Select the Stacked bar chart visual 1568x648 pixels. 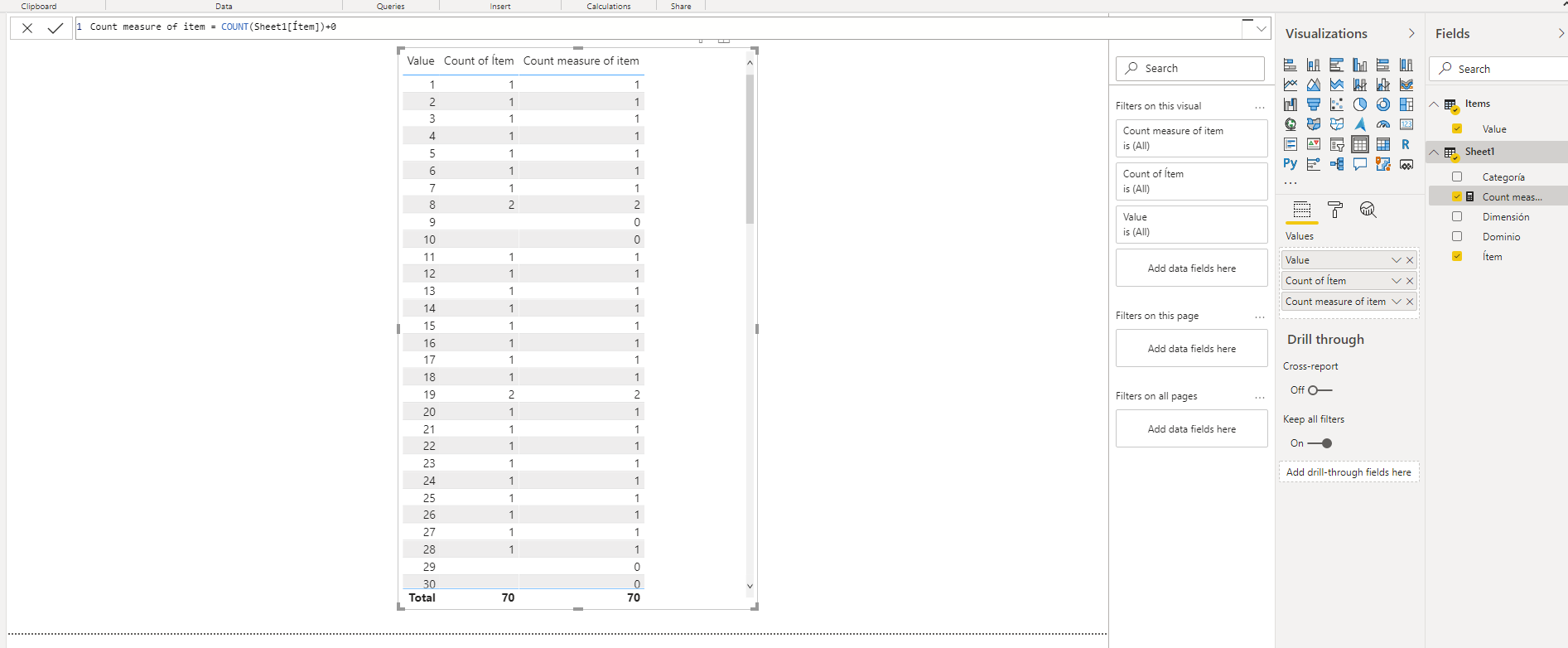[x=1291, y=65]
